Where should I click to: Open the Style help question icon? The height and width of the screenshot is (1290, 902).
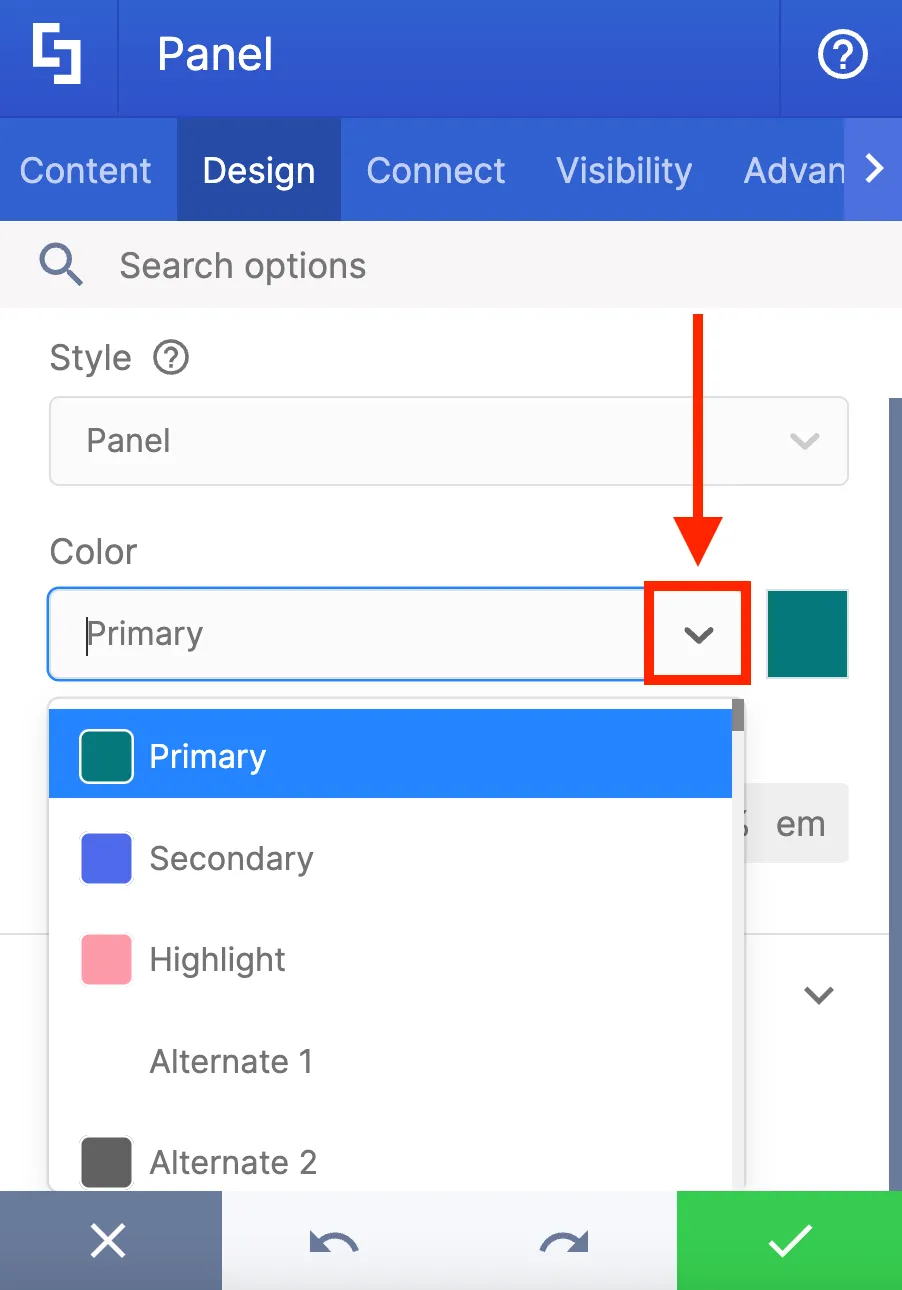[x=171, y=357]
